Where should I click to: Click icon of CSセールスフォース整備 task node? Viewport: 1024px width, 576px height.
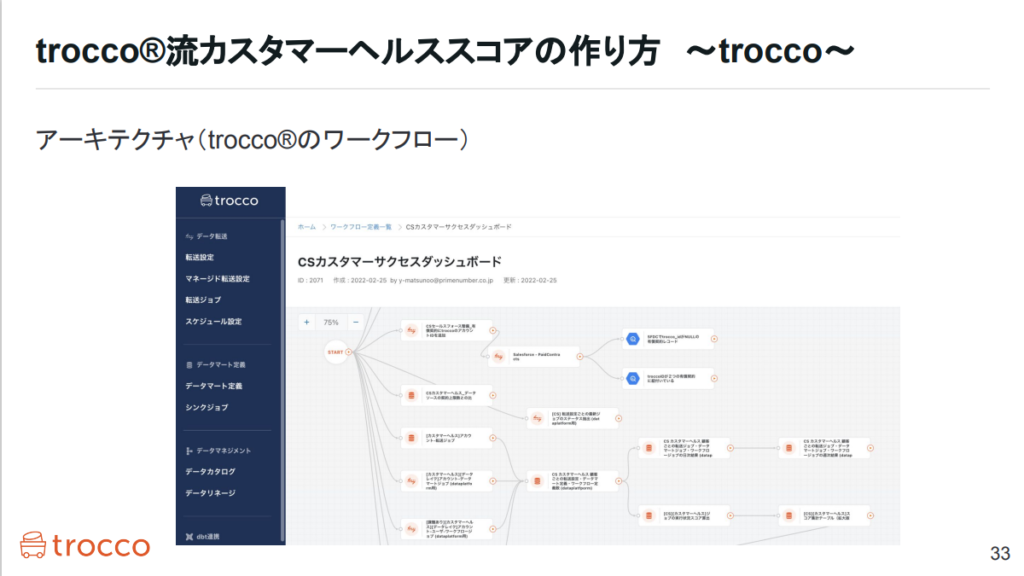(411, 330)
